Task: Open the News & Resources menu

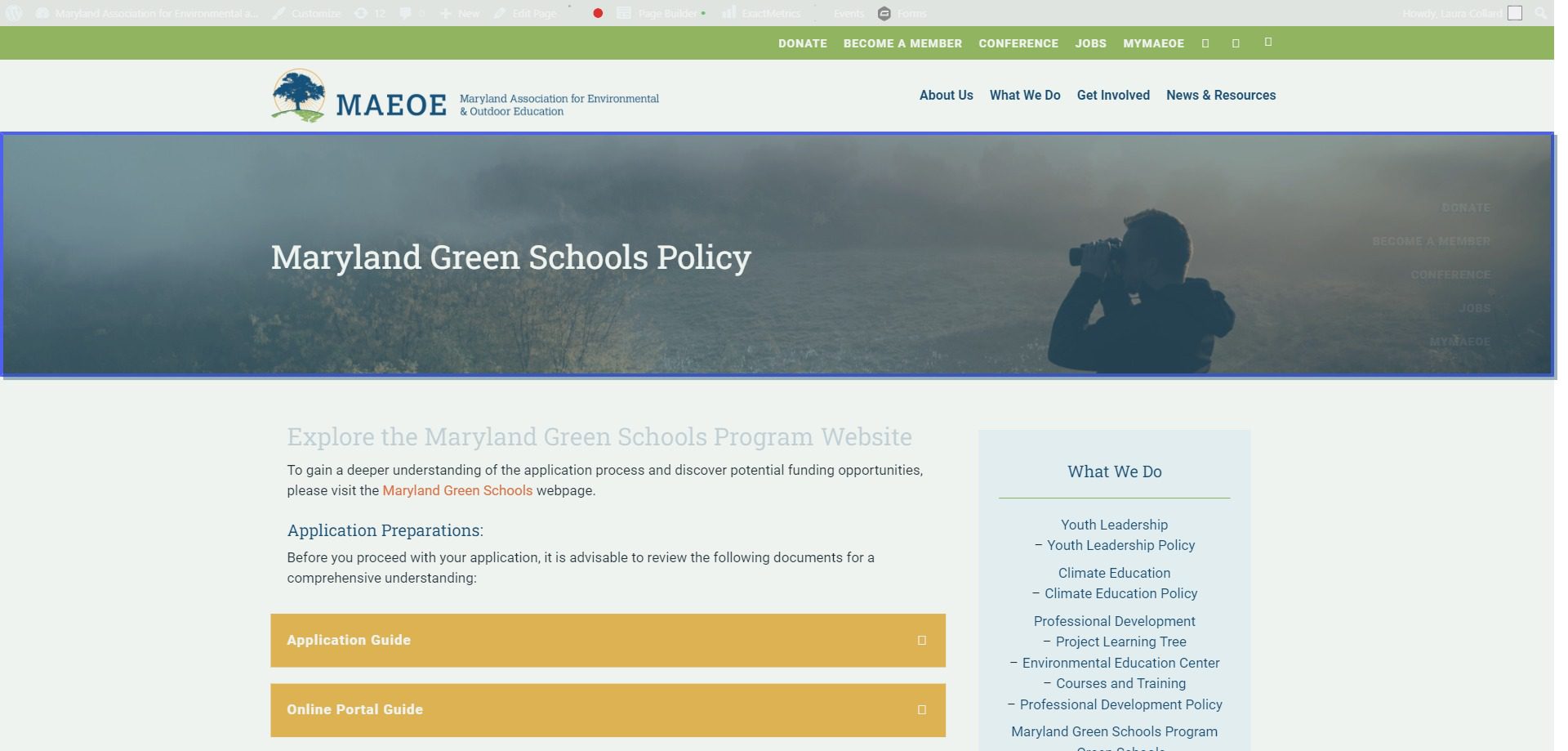Action: tap(1220, 95)
